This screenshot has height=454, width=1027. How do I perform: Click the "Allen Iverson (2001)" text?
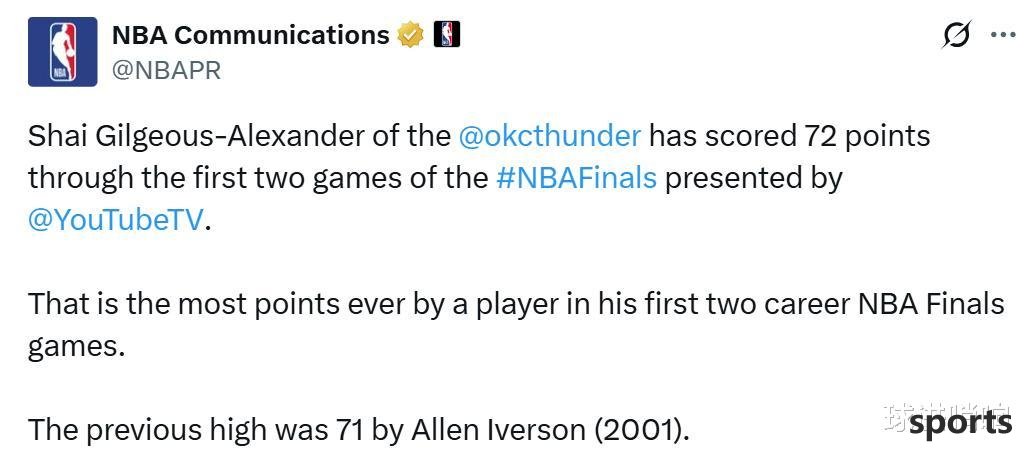[550, 430]
